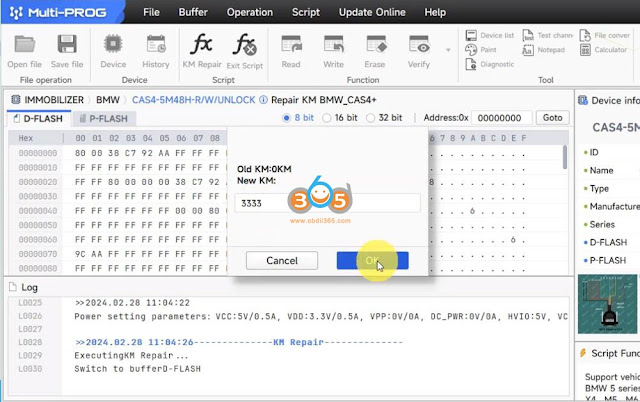Open the Buffer menu
Viewport: 640px width, 402px height.
[193, 12]
